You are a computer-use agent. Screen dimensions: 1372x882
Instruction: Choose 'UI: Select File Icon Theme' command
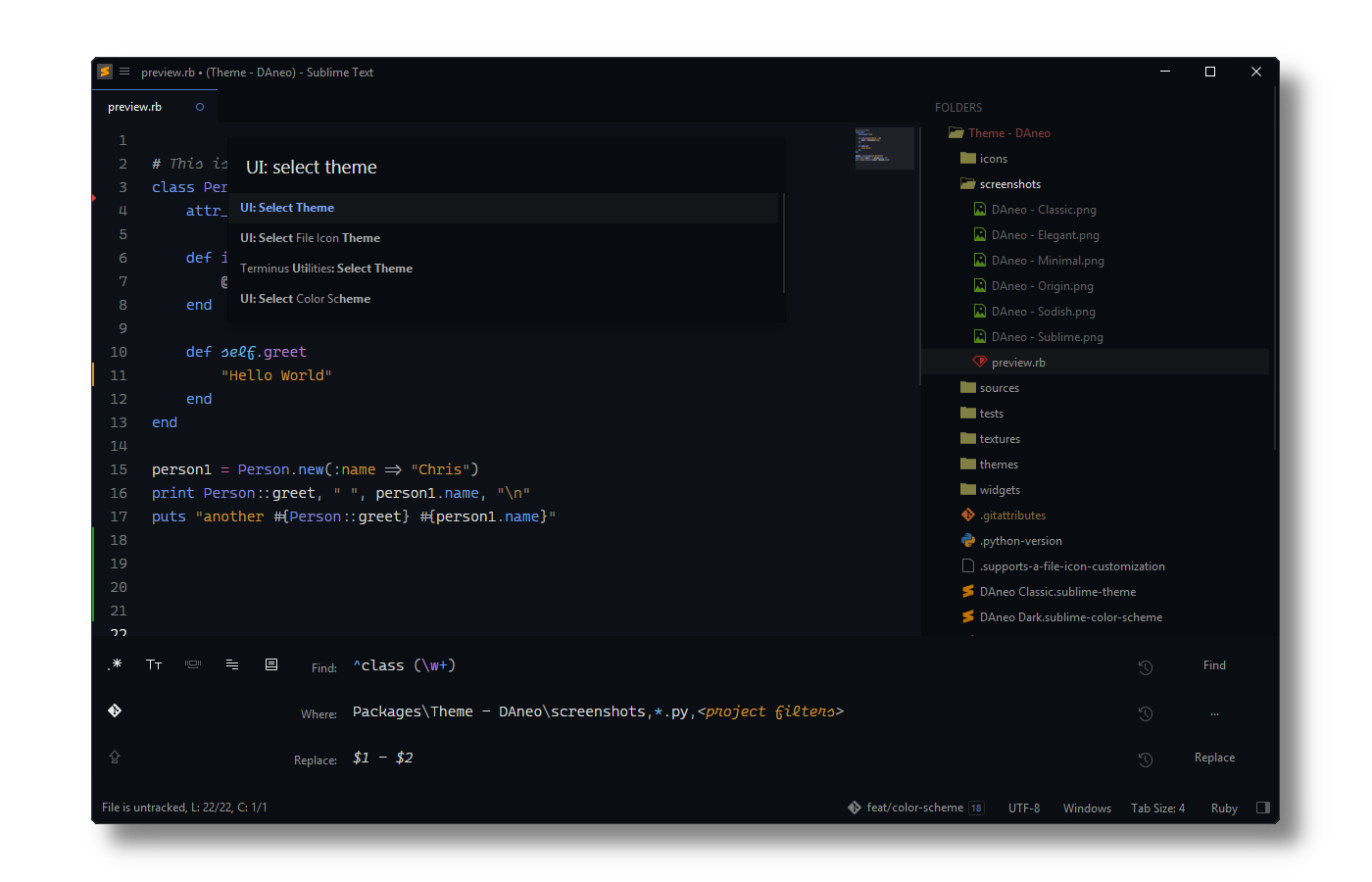[504, 238]
